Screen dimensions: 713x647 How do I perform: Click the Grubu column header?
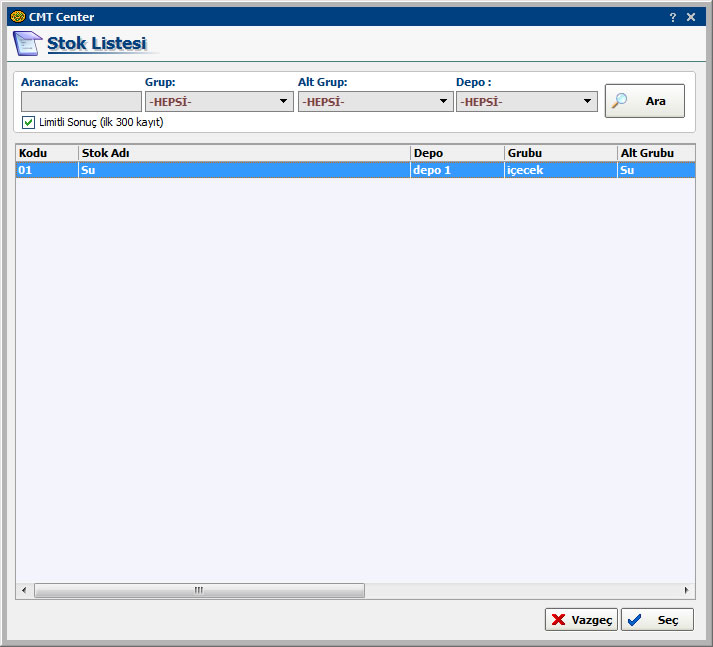[560, 153]
